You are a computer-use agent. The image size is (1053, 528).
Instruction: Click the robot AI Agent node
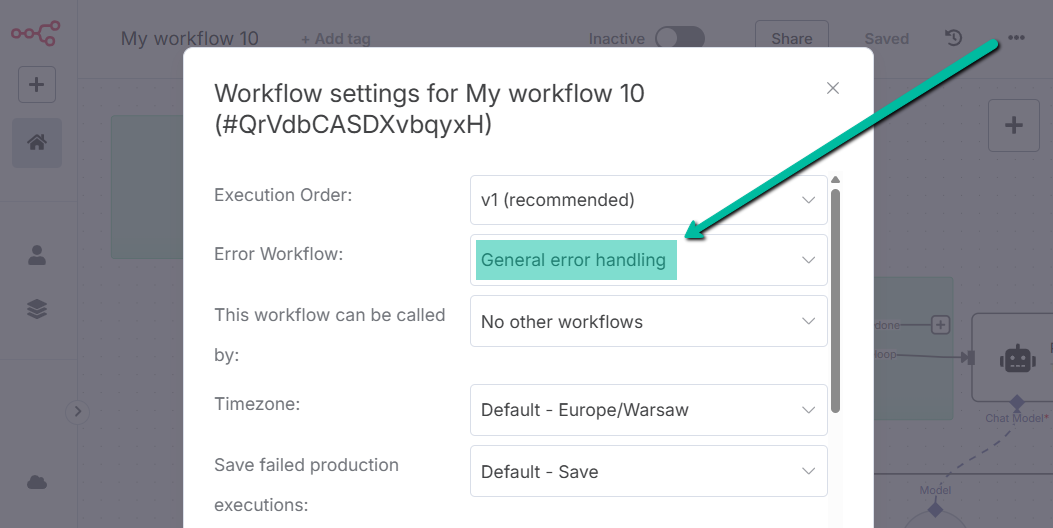point(1017,357)
